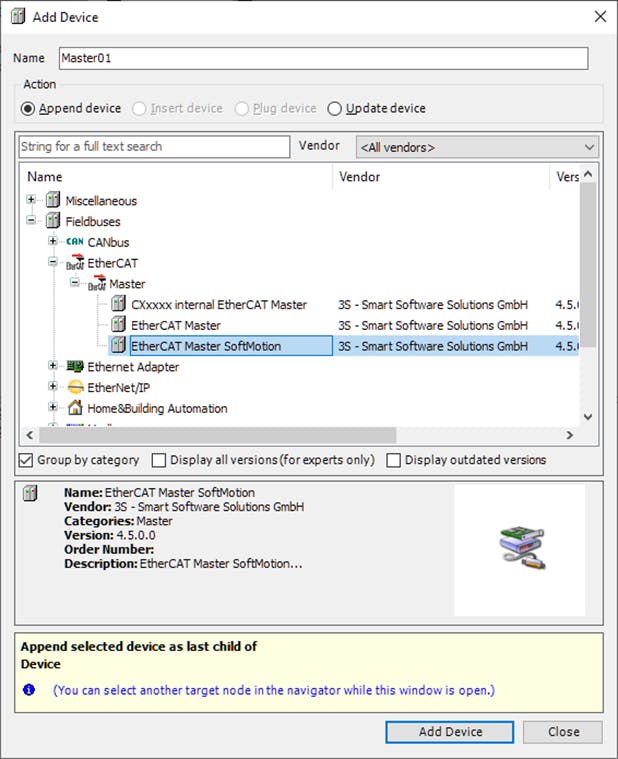The width and height of the screenshot is (618, 759).
Task: Click the Ethernet Adapter icon
Action: coord(75,367)
